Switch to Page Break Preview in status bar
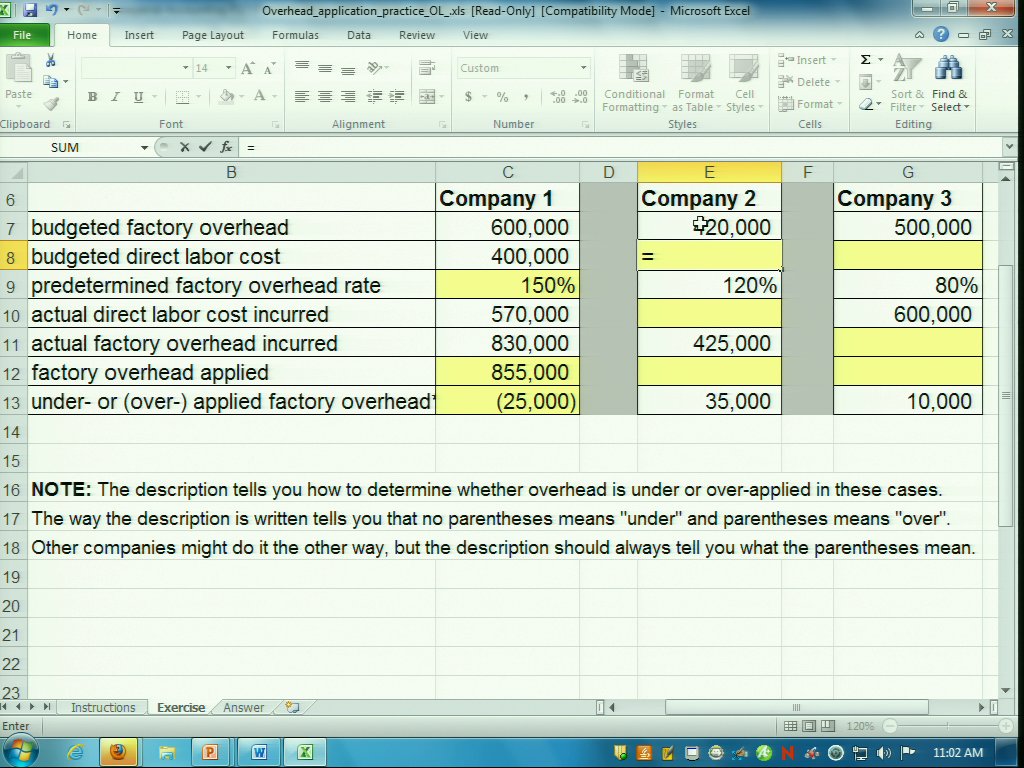The height and width of the screenshot is (768, 1024). click(825, 726)
